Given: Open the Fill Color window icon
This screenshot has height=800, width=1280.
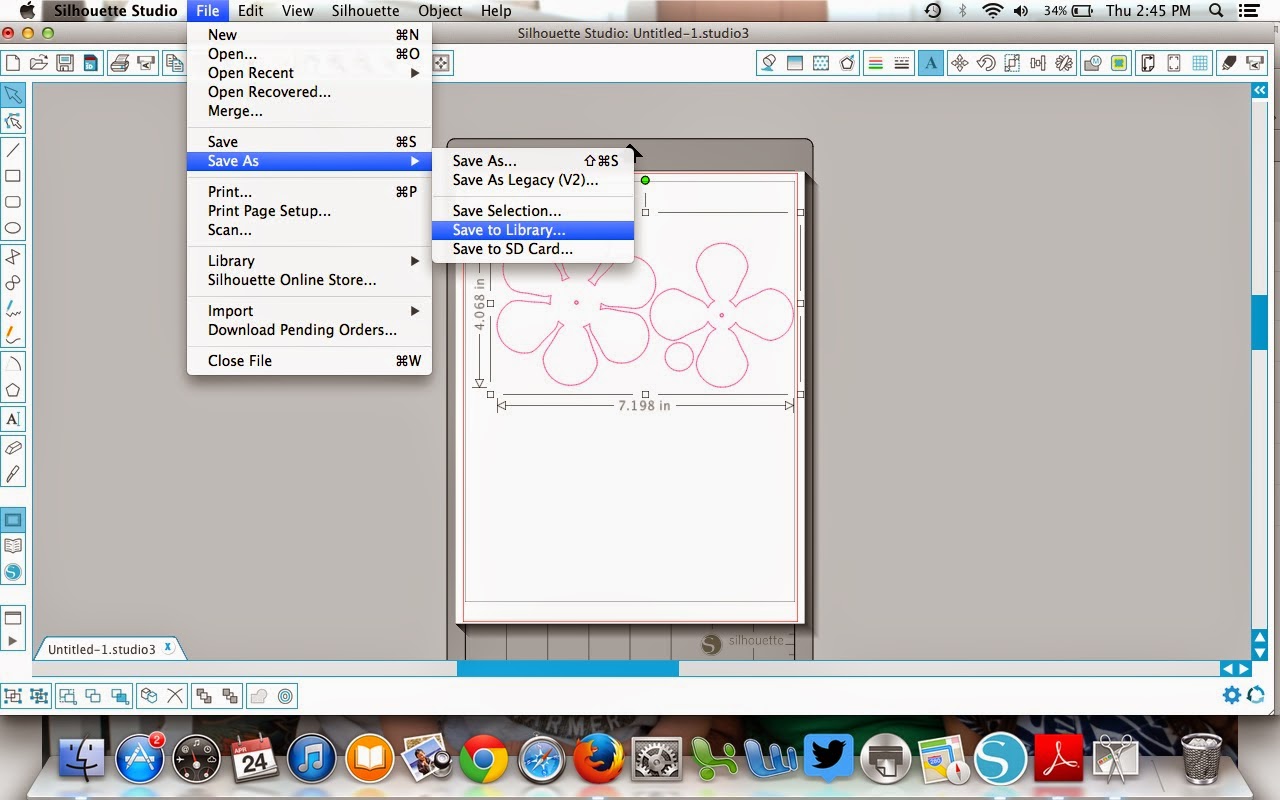Looking at the screenshot, I should (769, 63).
